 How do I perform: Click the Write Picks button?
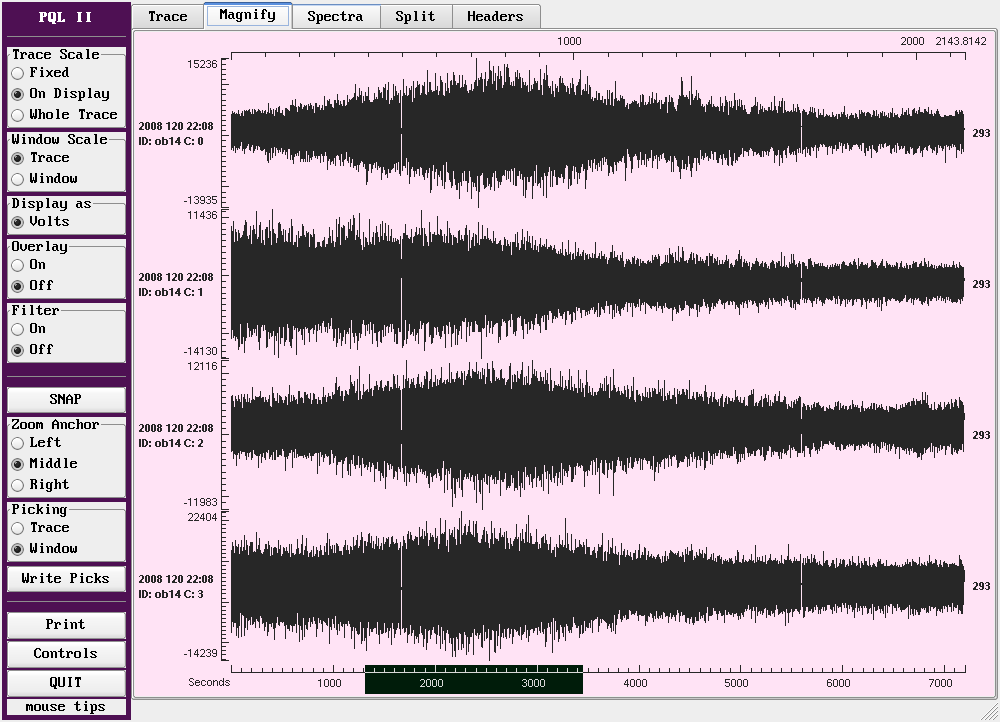pyautogui.click(x=66, y=578)
